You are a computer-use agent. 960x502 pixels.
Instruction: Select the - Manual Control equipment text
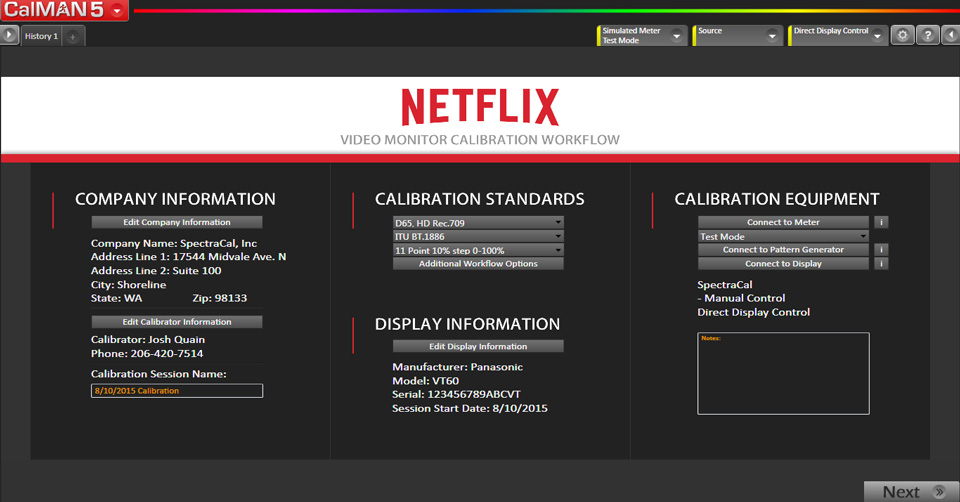click(x=741, y=298)
